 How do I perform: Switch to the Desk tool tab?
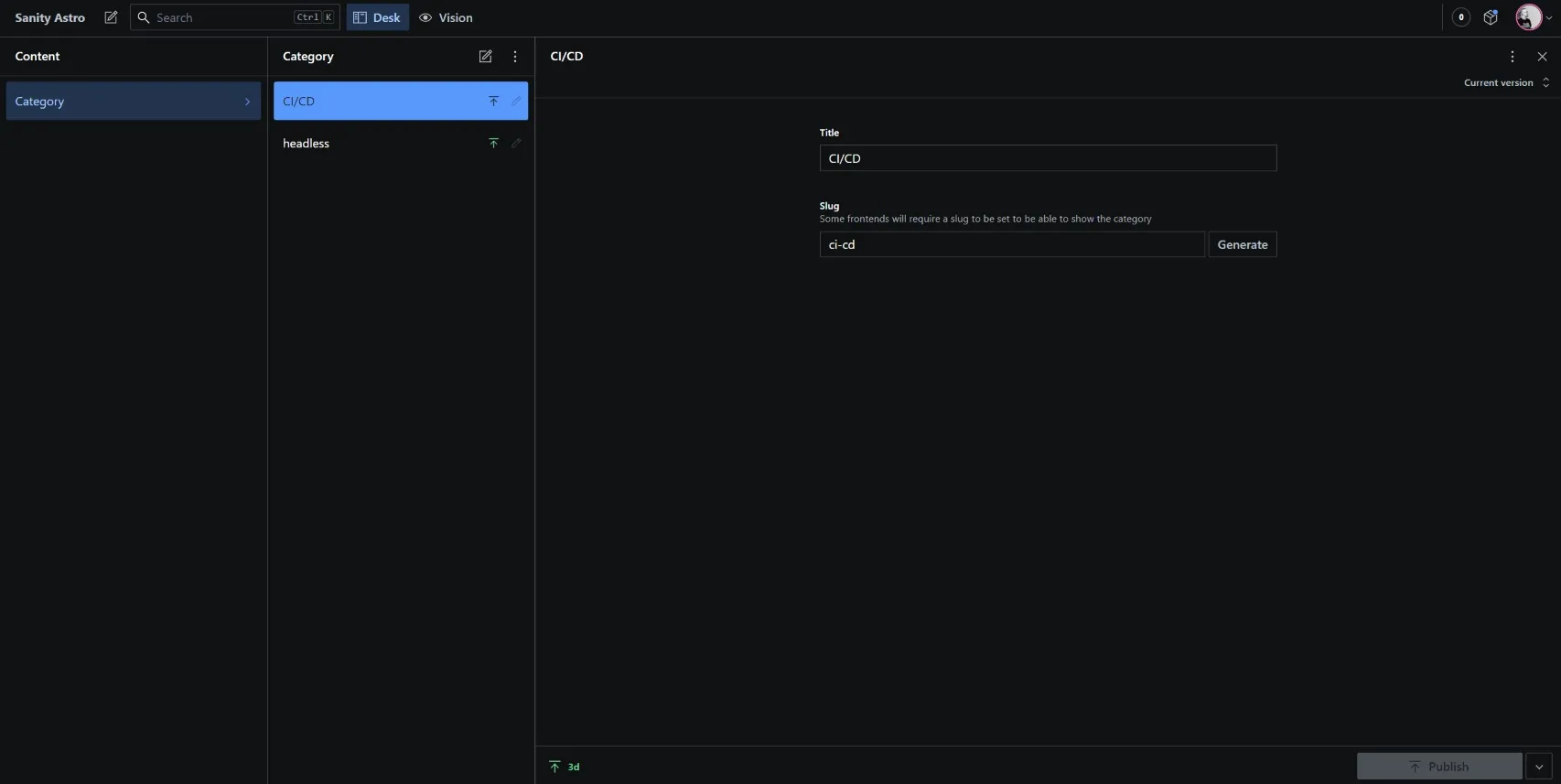[x=377, y=17]
